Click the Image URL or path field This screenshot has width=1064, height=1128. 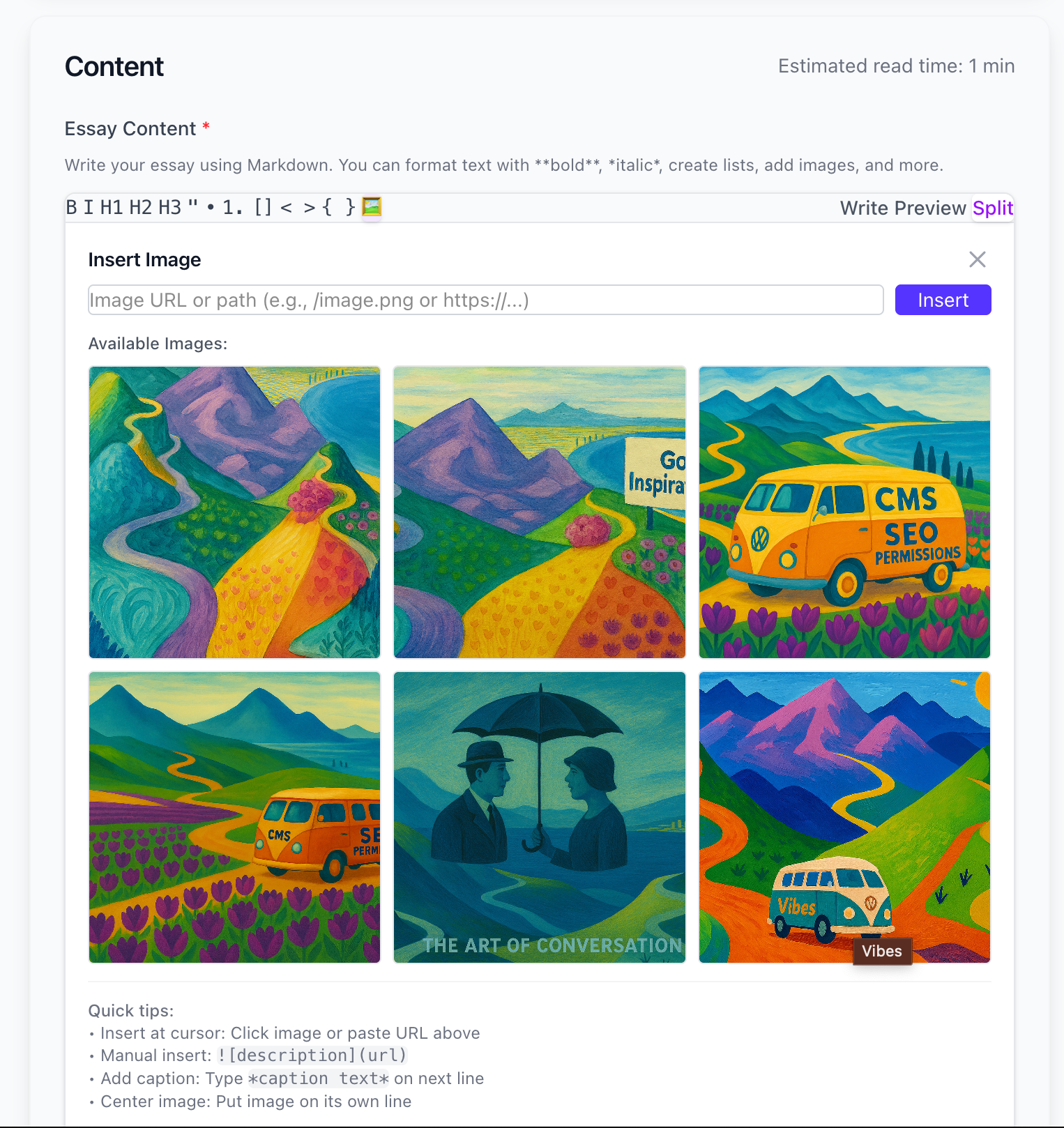click(x=486, y=300)
